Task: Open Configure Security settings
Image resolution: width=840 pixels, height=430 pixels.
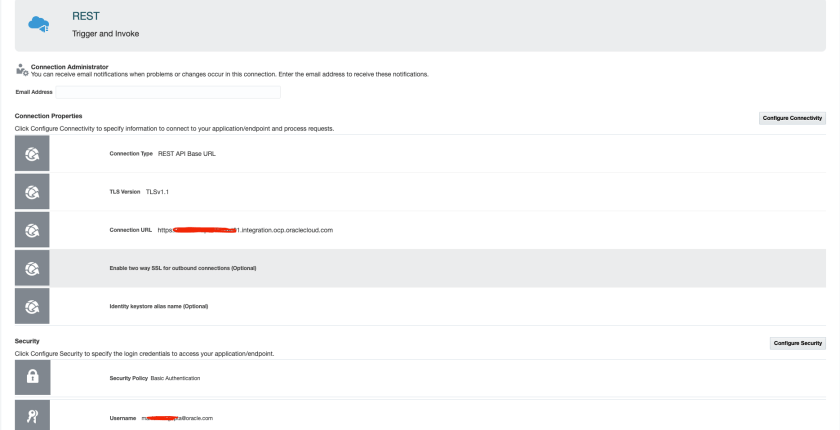Action: (797, 343)
